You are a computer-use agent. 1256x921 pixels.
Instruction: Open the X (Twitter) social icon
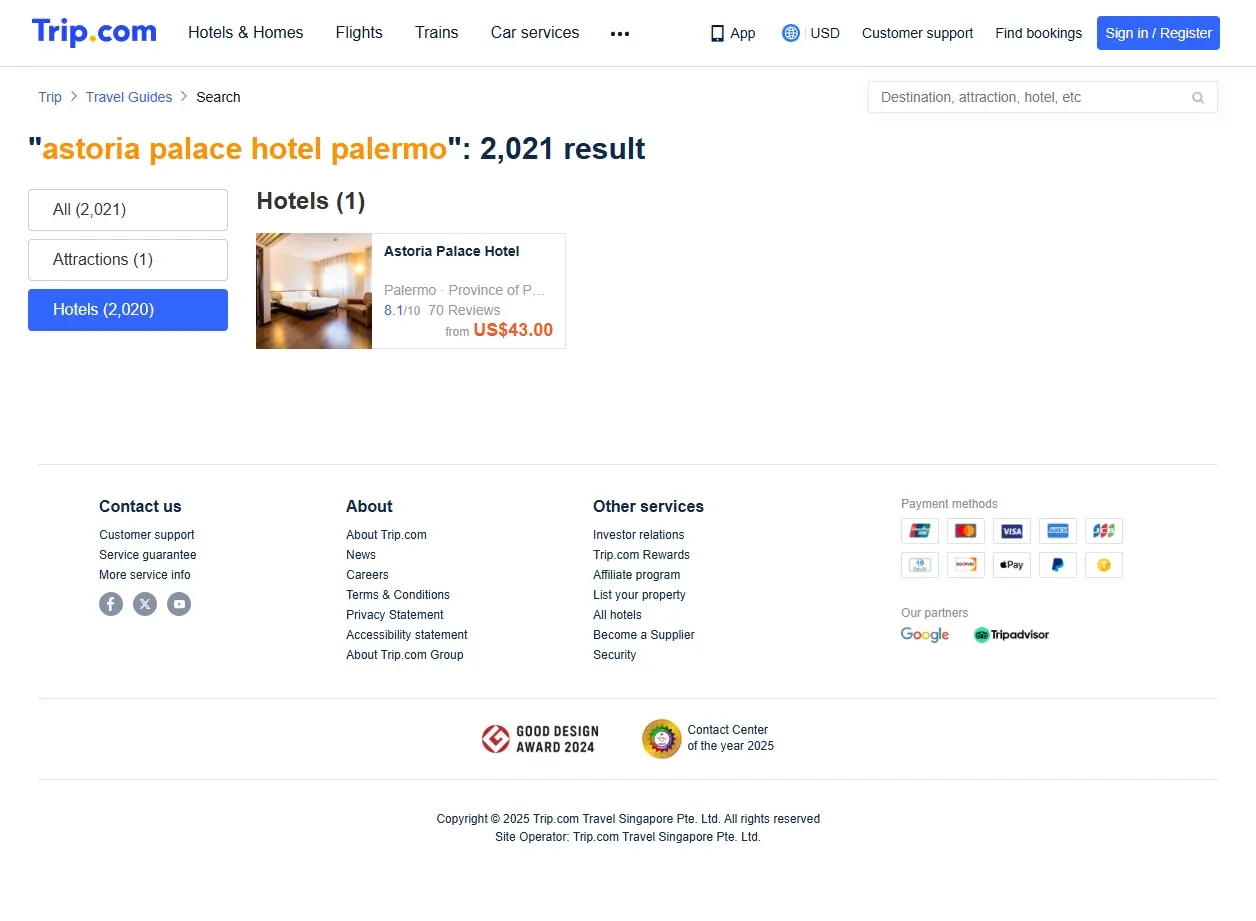[145, 604]
